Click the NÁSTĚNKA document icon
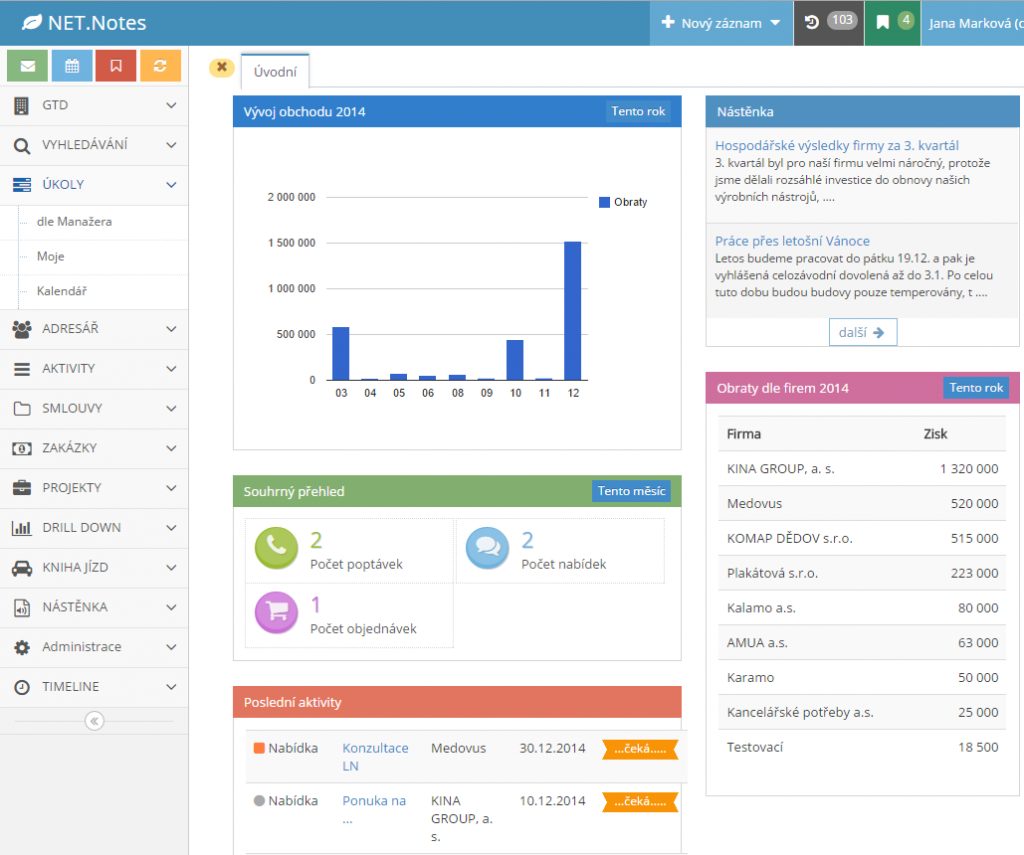 pyautogui.click(x=22, y=608)
